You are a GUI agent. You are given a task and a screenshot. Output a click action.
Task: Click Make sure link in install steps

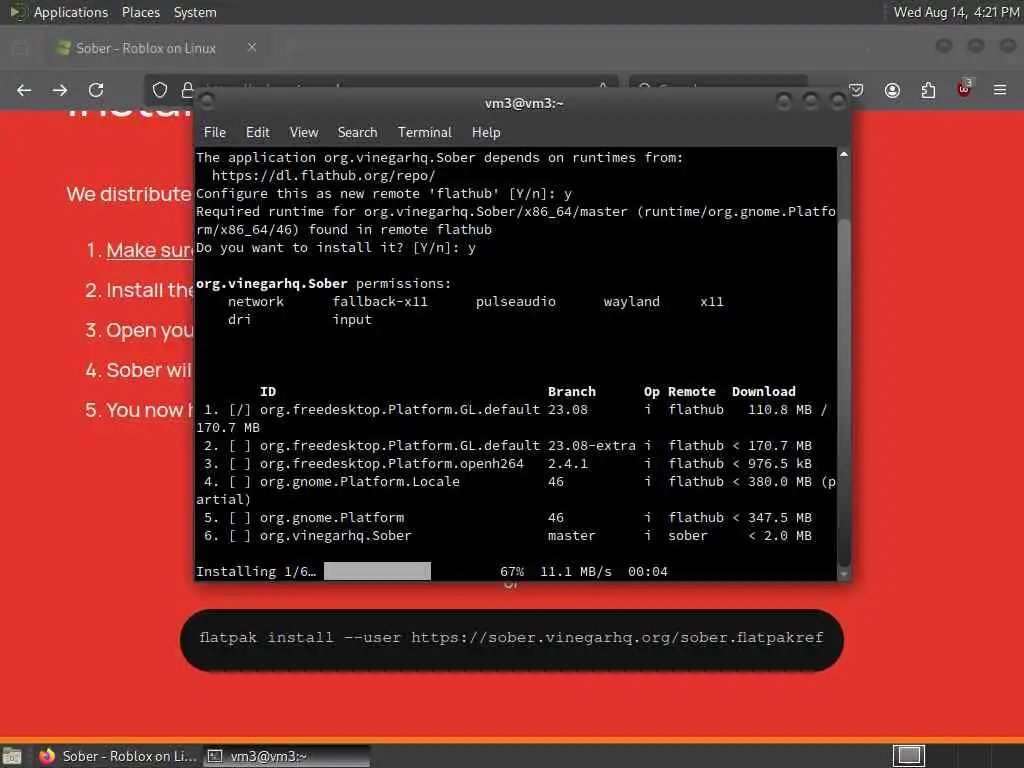tap(150, 250)
